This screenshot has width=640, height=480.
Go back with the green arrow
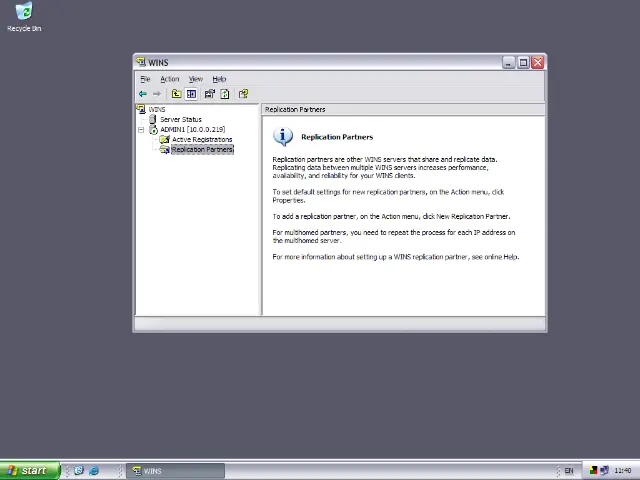(142, 94)
